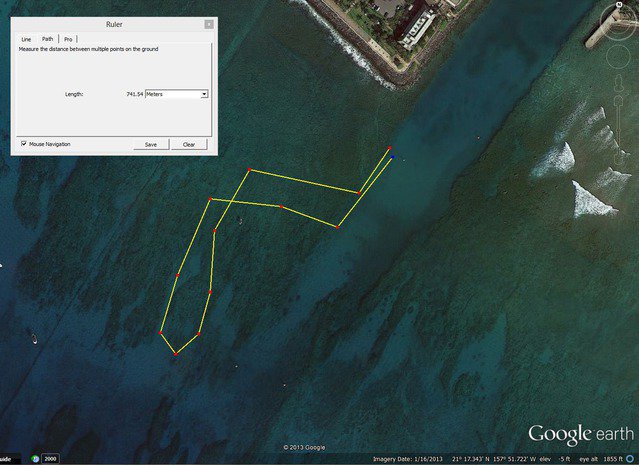
Task: Click the 741.54 length value
Action: [134, 94]
